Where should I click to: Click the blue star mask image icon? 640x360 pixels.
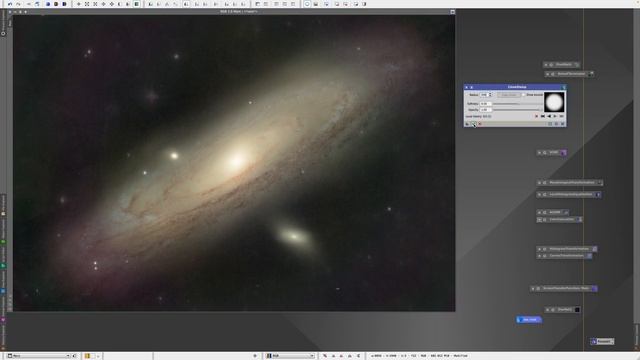tap(529, 320)
